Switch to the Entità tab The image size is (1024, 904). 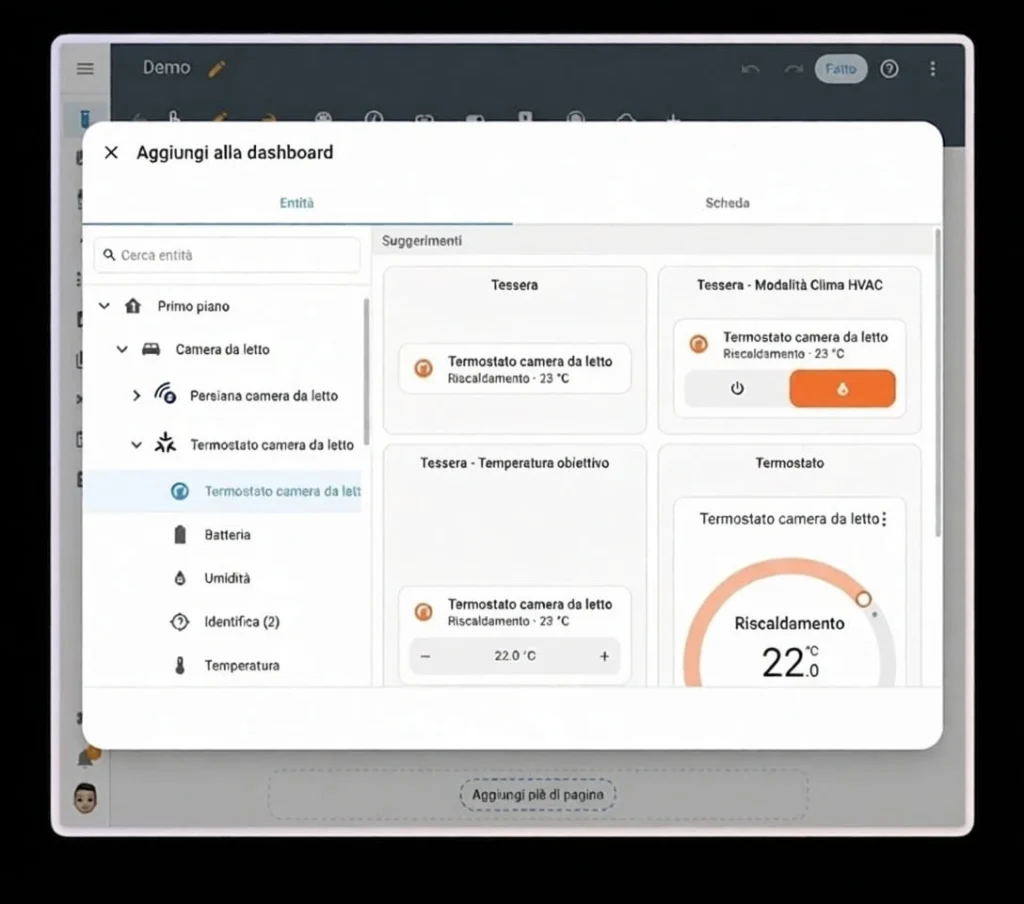click(x=296, y=203)
